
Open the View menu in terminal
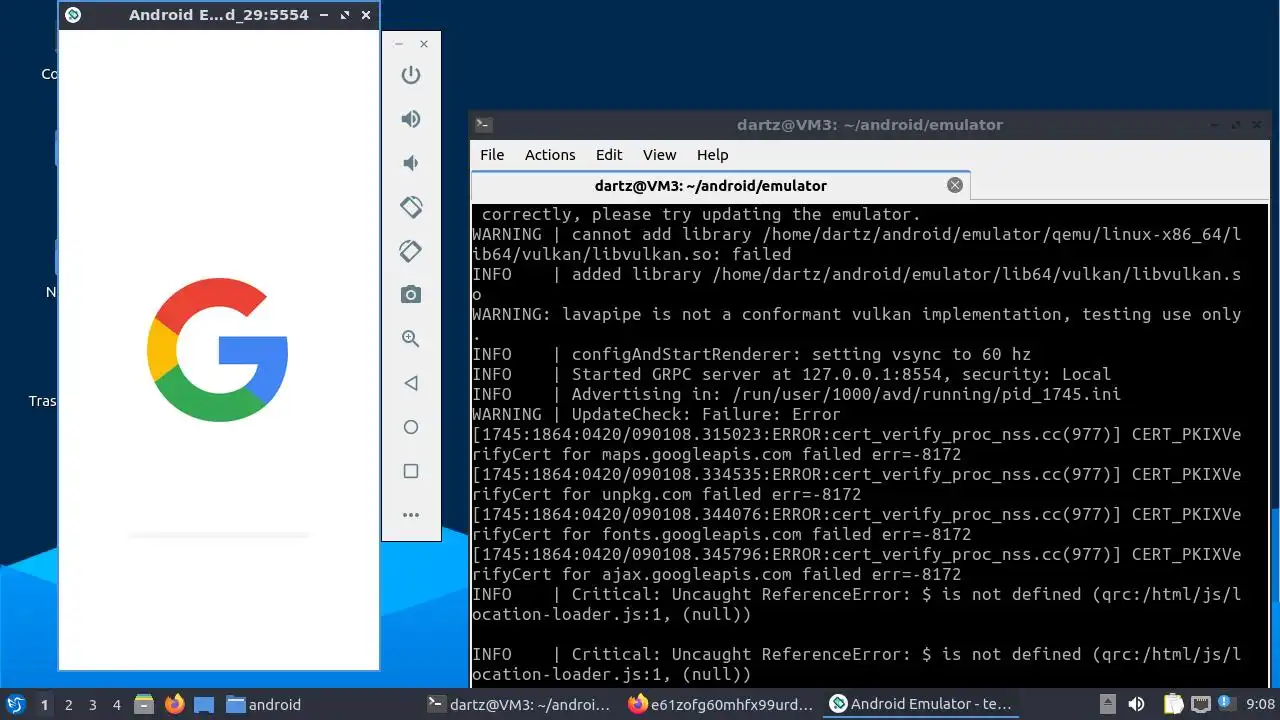tap(659, 155)
